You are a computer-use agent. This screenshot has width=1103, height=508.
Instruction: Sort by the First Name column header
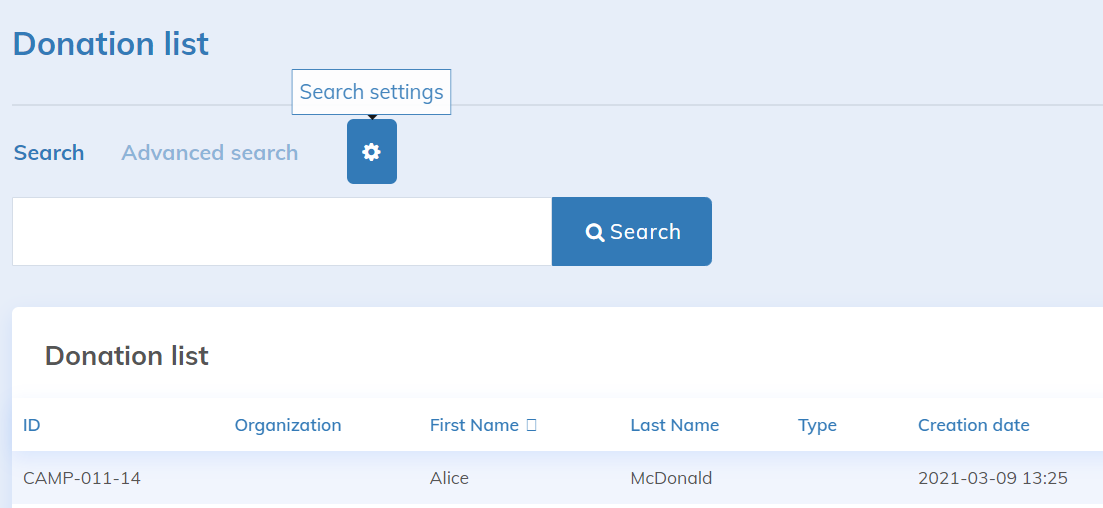(474, 425)
